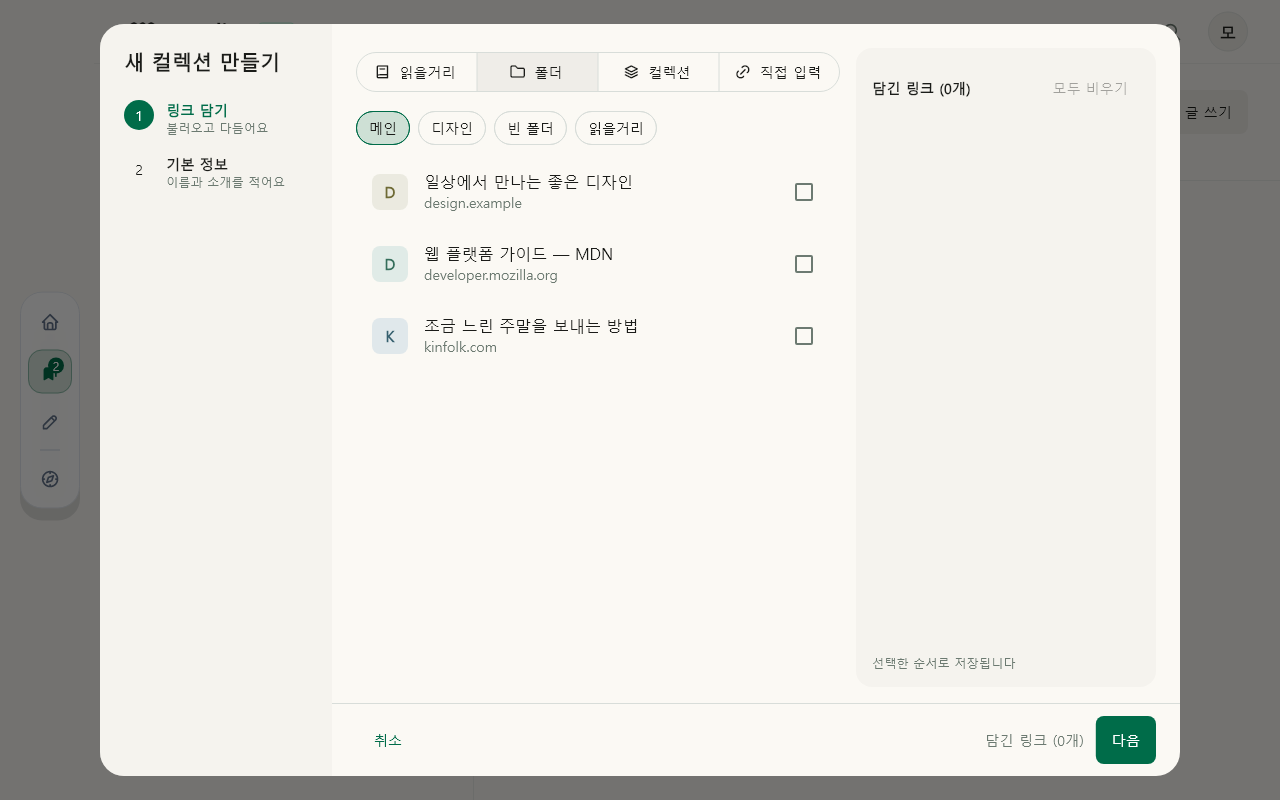The height and width of the screenshot is (800, 1280).
Task: Open bookmarks icon with badge 2
Action: pos(50,372)
